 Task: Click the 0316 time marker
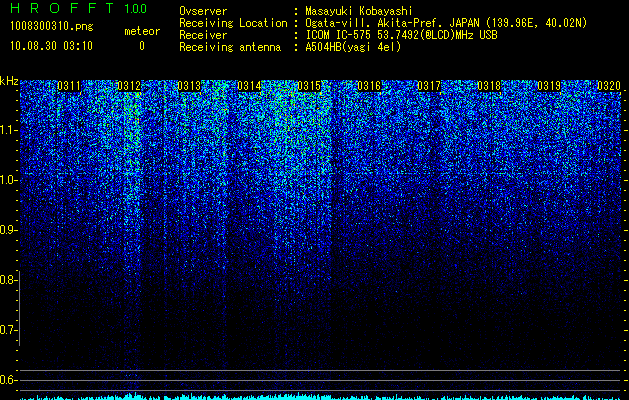[x=369, y=86]
